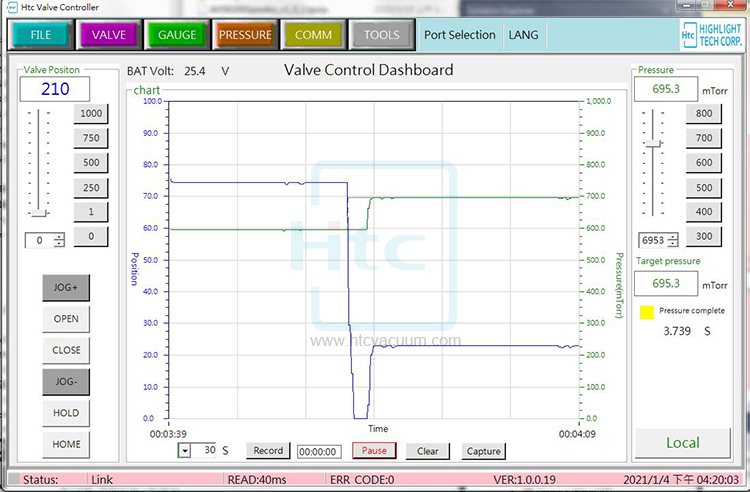Click the time span field showing 30
Image resolution: width=750 pixels, height=492 pixels.
(x=204, y=450)
